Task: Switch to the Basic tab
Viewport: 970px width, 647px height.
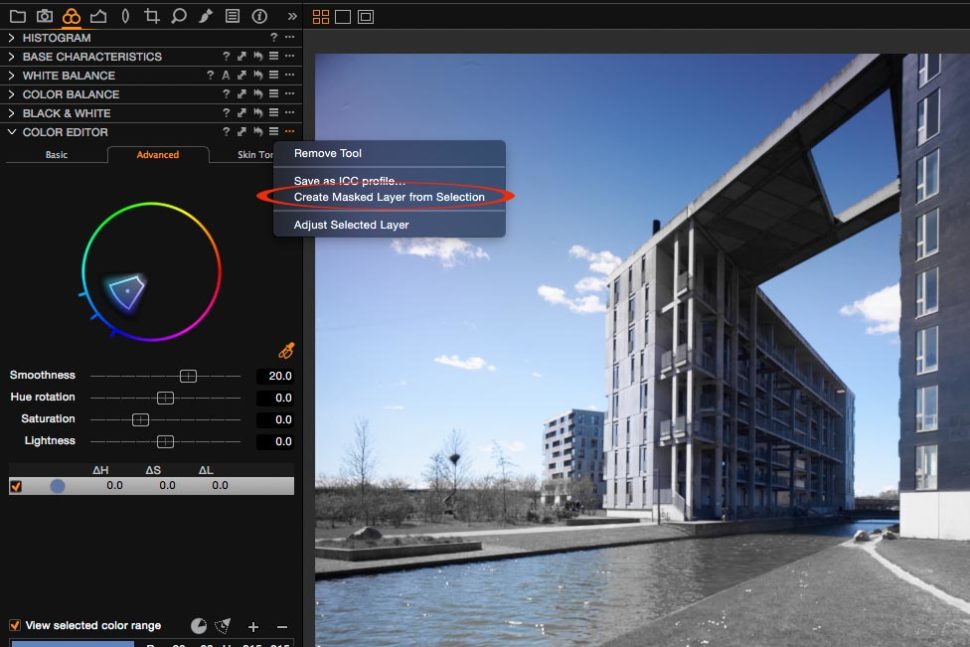Action: tap(56, 155)
